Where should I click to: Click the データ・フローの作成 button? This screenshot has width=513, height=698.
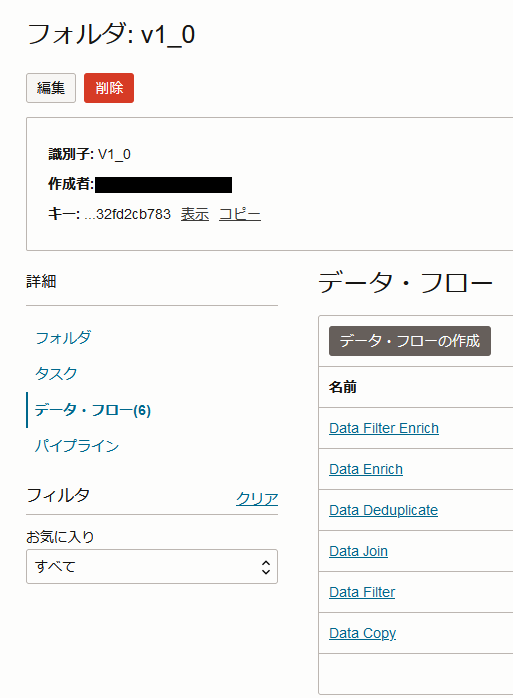[410, 341]
